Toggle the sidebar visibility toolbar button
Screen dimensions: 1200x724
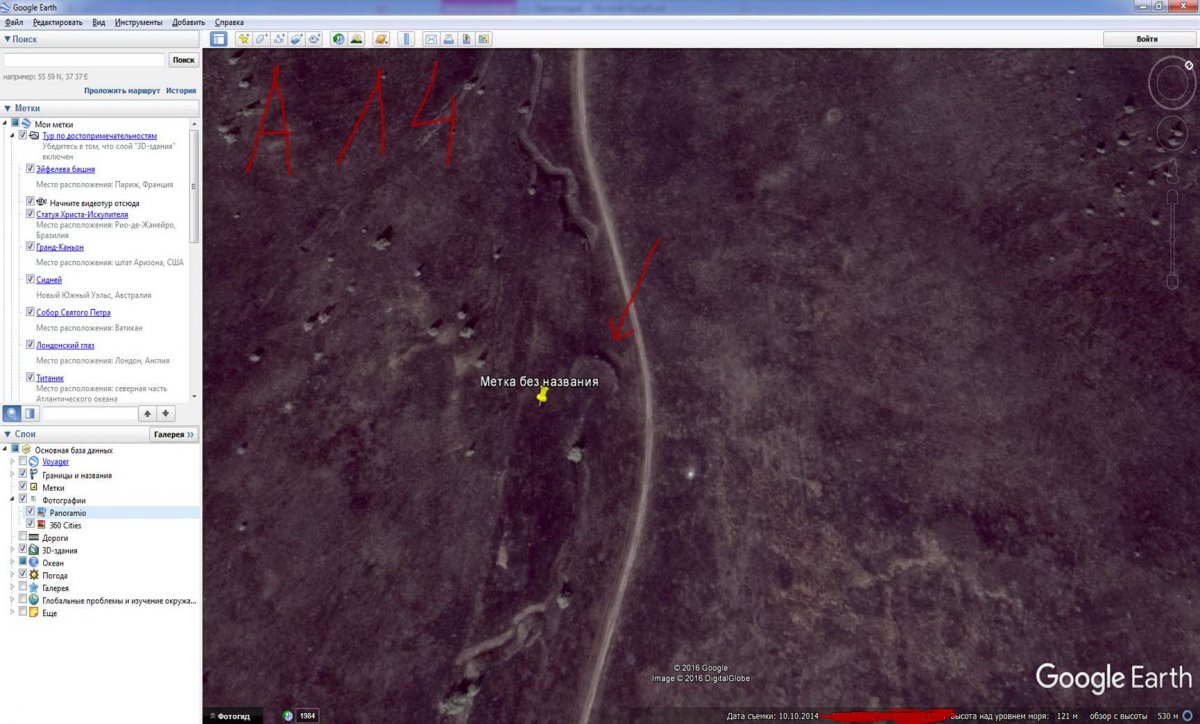(218, 39)
